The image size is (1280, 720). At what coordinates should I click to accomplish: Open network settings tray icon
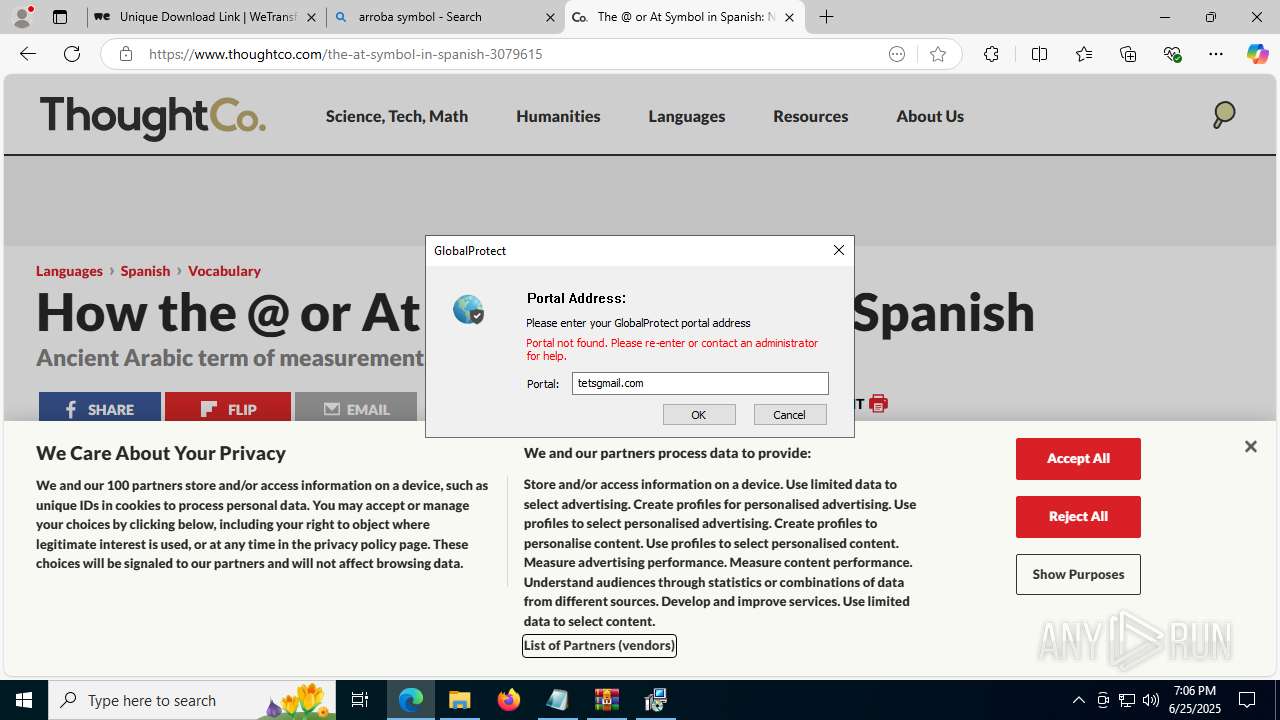[x=1127, y=700]
